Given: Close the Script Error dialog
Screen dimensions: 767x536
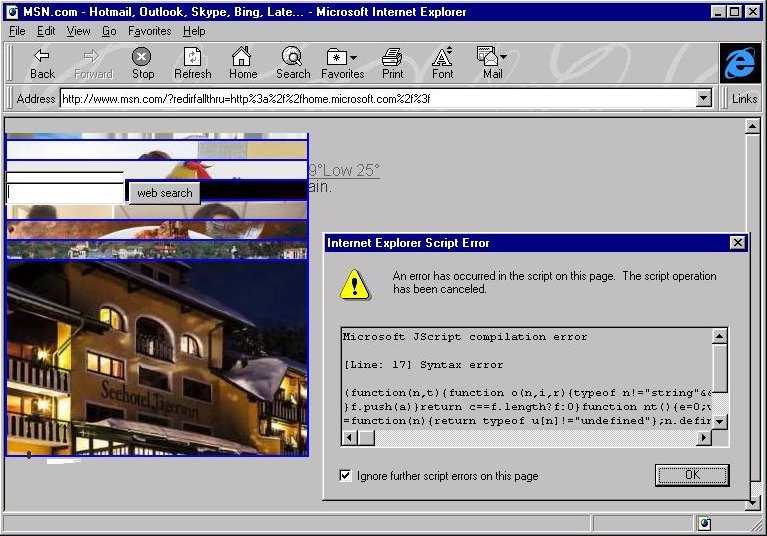Looking at the screenshot, I should 737,243.
